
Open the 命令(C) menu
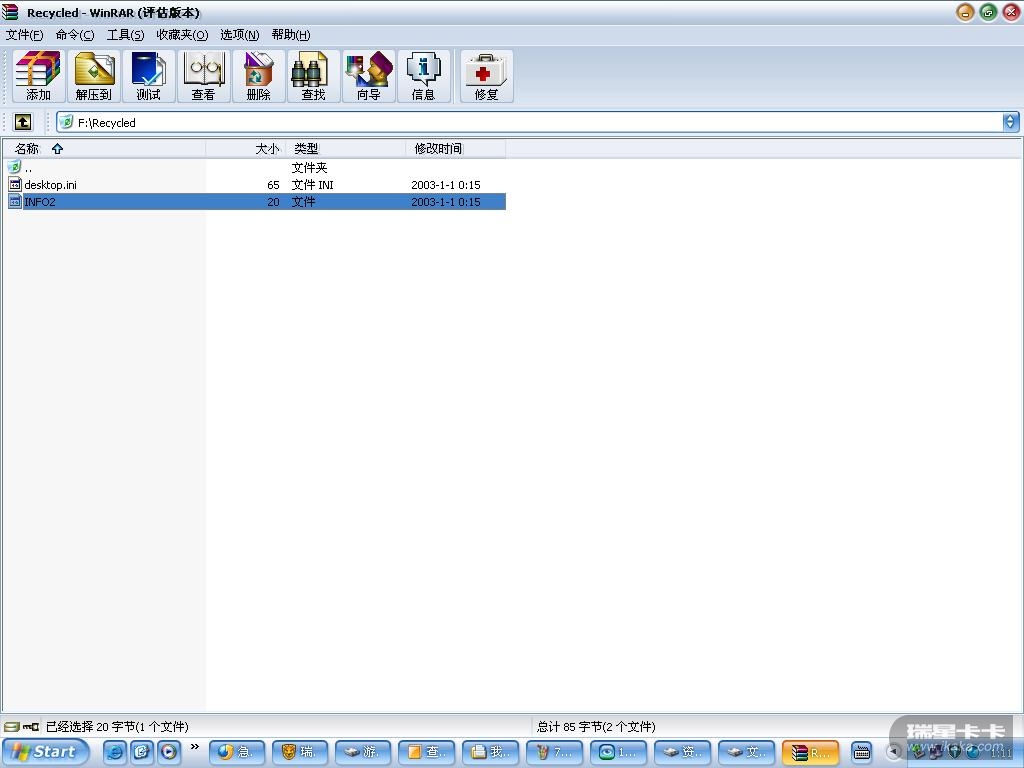pyautogui.click(x=74, y=35)
